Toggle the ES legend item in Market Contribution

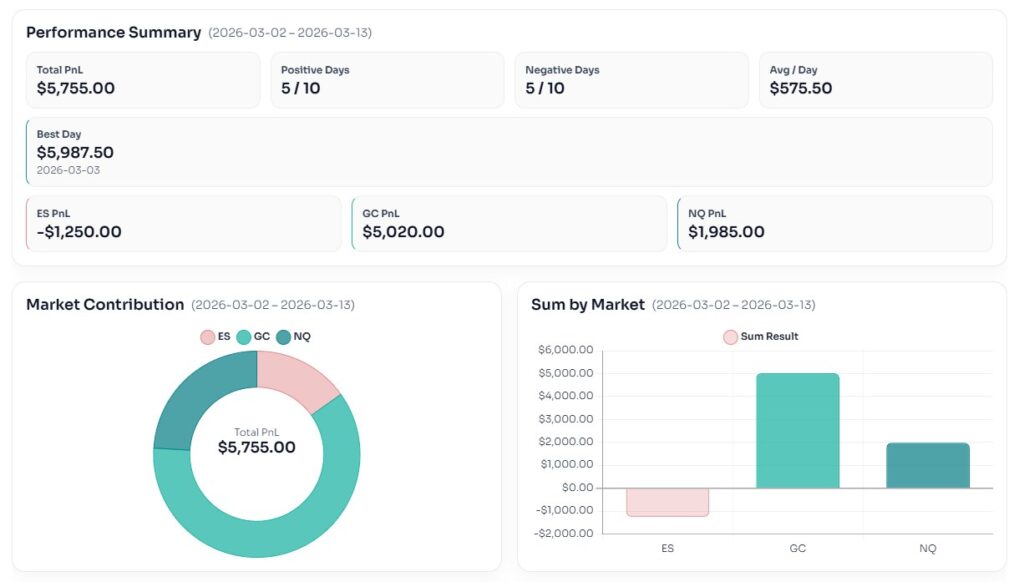[x=216, y=337]
